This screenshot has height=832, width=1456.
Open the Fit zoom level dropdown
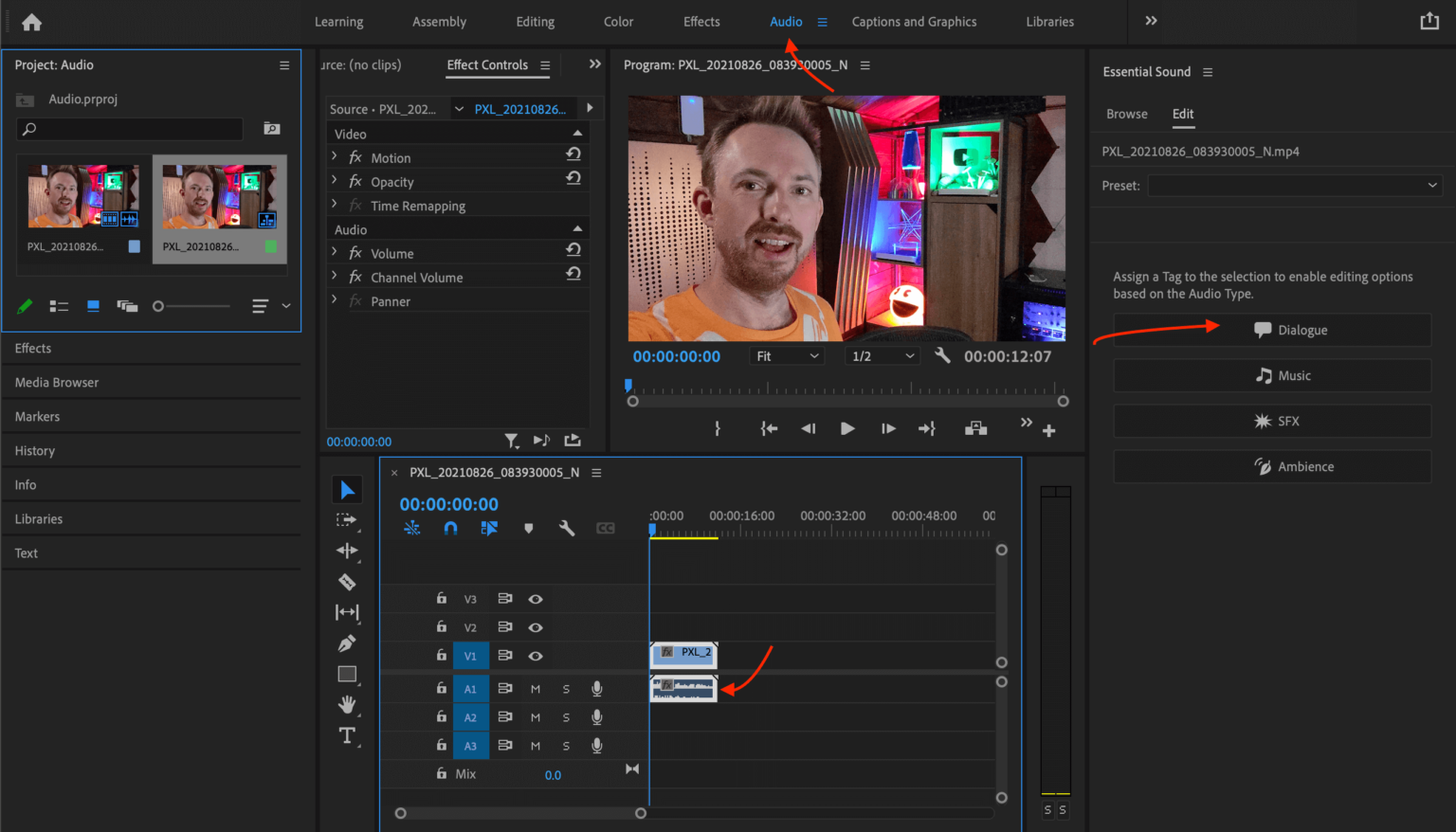pyautogui.click(x=787, y=356)
